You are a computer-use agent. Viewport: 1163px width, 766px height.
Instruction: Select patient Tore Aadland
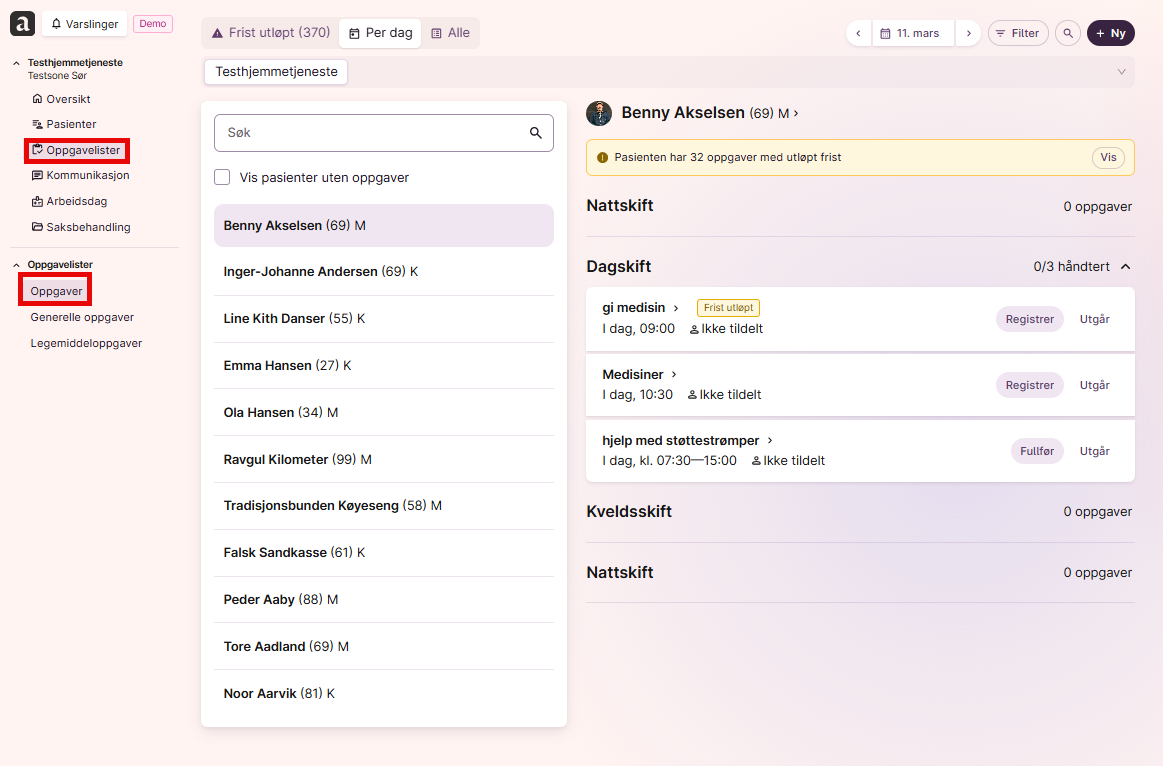[383, 647]
